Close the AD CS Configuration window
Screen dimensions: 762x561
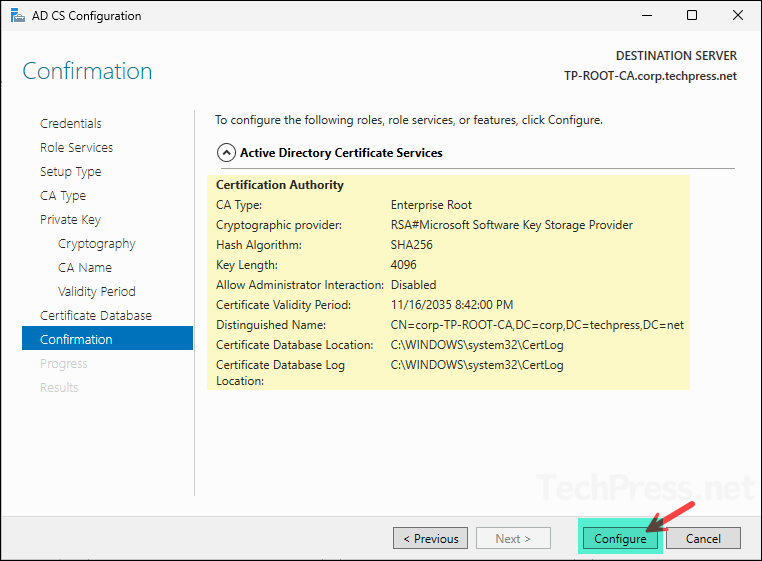pos(738,16)
